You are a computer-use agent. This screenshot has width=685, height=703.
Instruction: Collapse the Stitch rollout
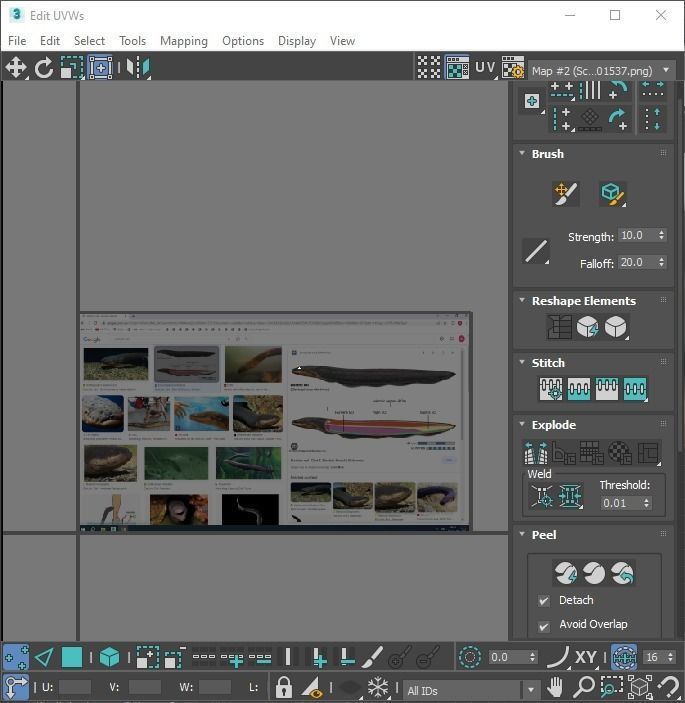522,362
